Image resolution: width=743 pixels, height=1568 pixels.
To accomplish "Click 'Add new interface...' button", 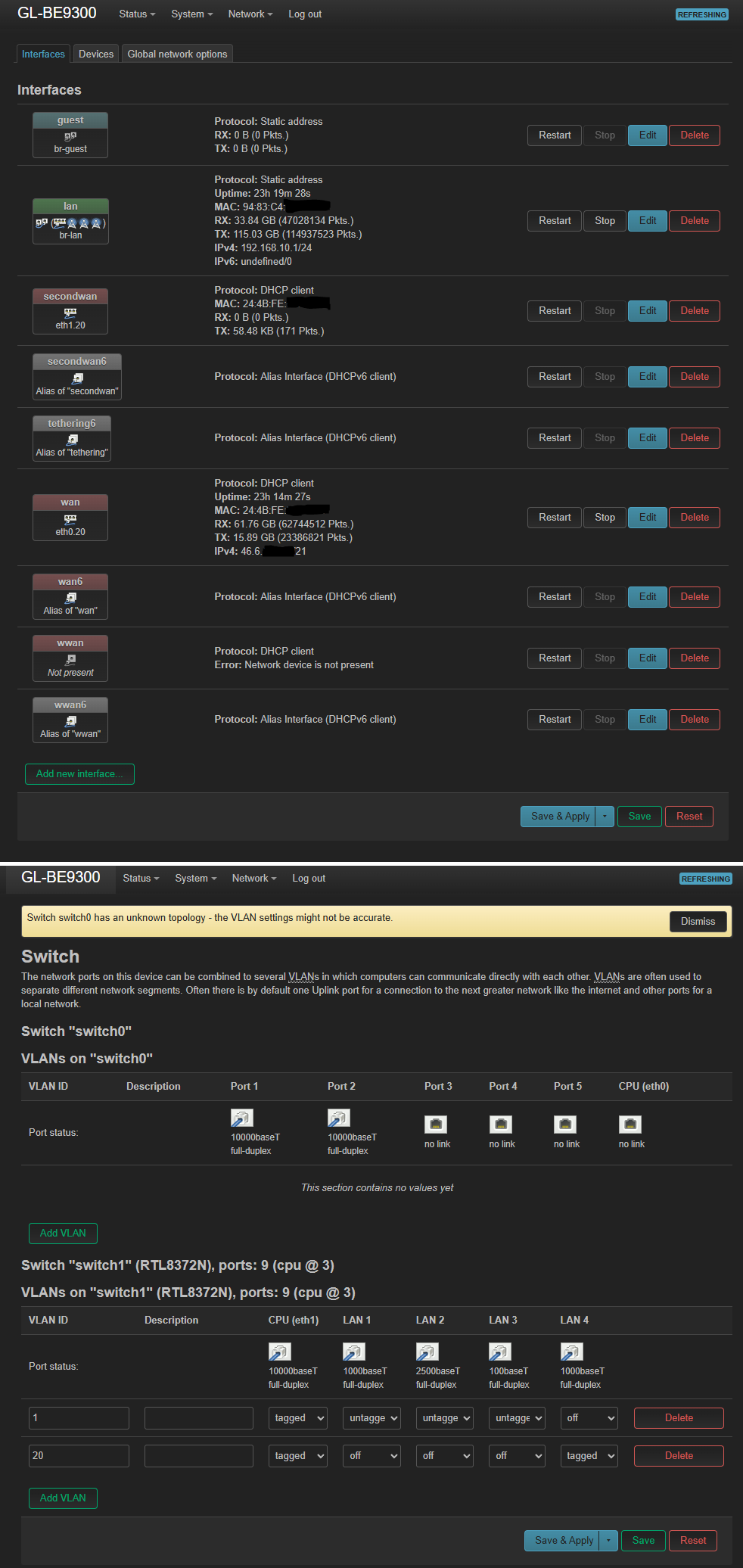I will (x=79, y=774).
